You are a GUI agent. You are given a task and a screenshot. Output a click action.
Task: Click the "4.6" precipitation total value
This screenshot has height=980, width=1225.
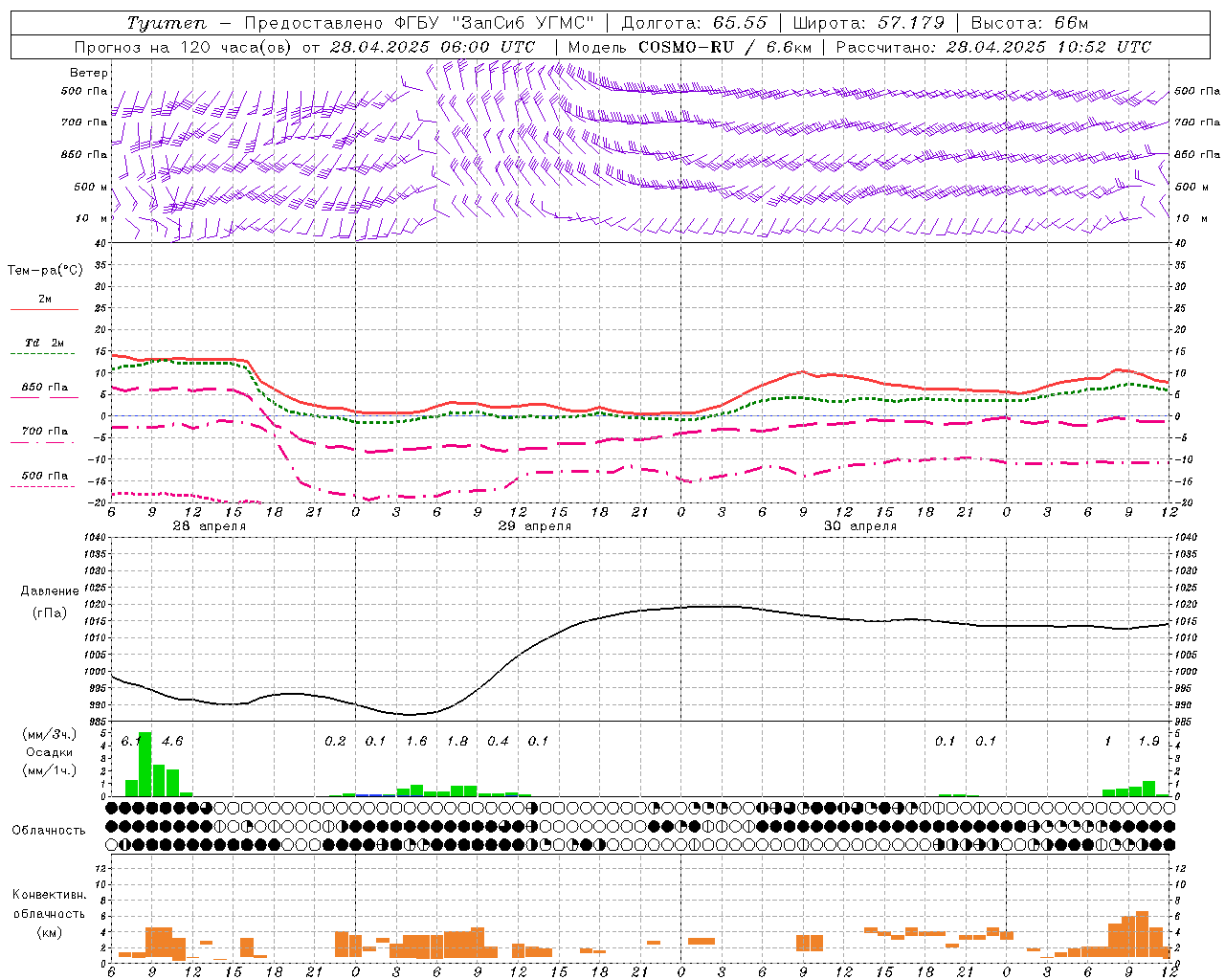172,742
